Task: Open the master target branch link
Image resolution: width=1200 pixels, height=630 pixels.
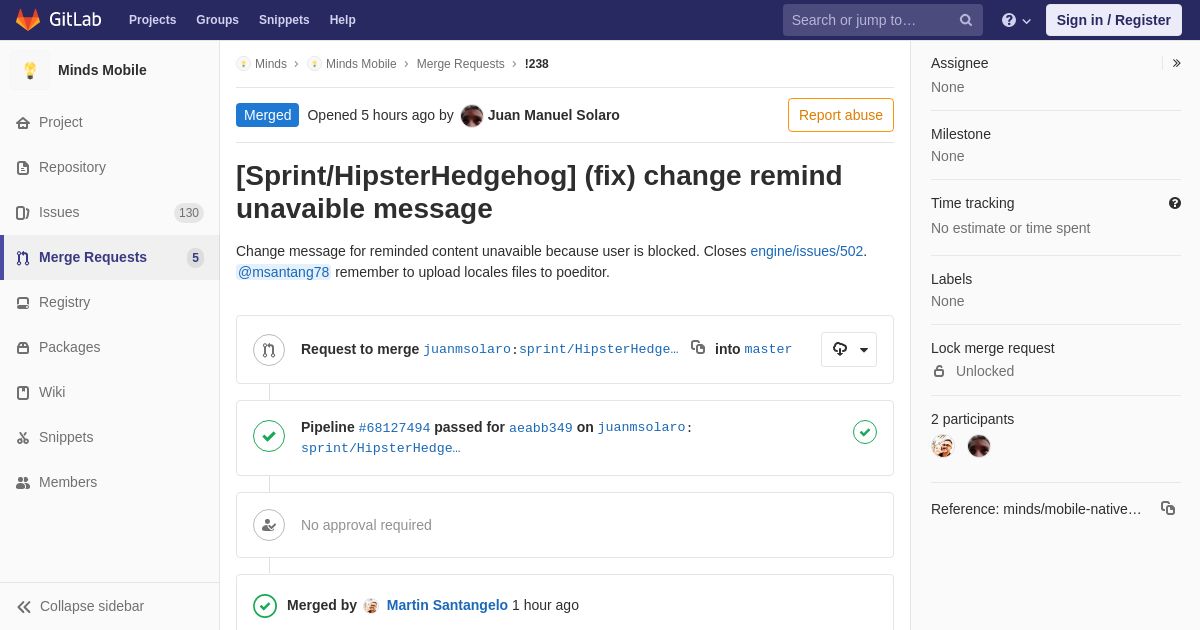Action: click(x=768, y=349)
